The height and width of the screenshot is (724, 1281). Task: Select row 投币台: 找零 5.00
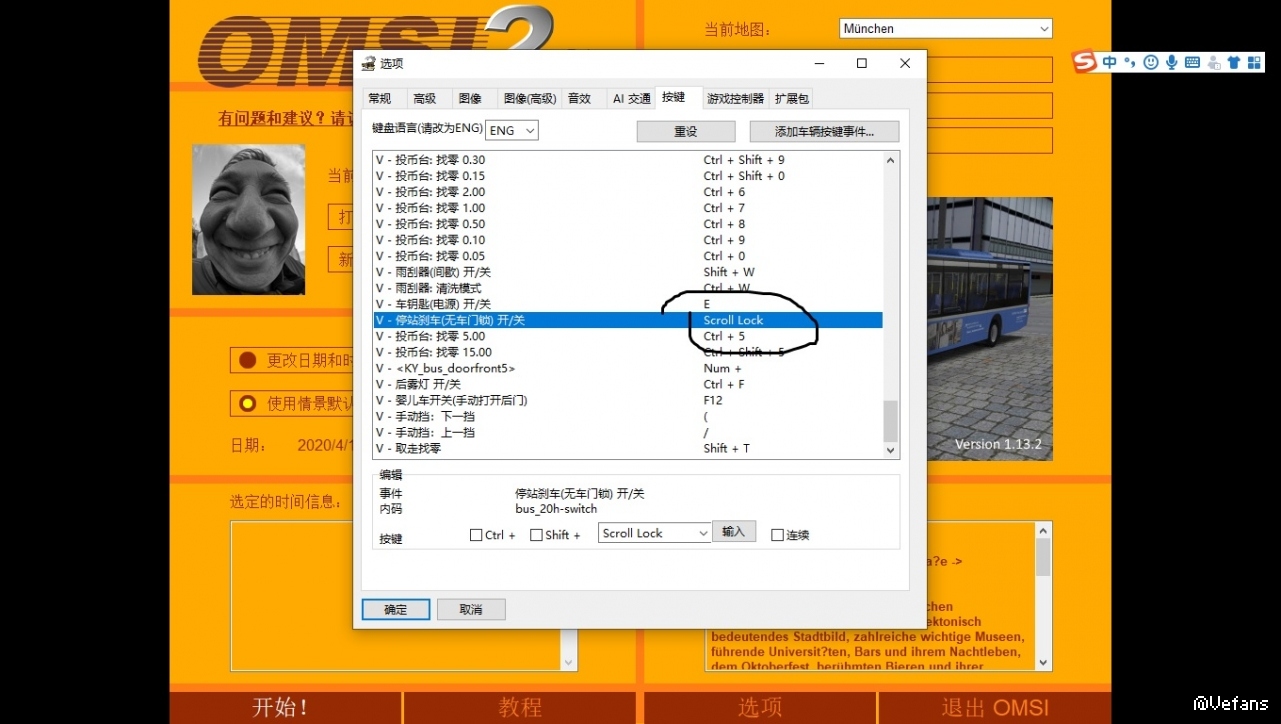pos(628,336)
